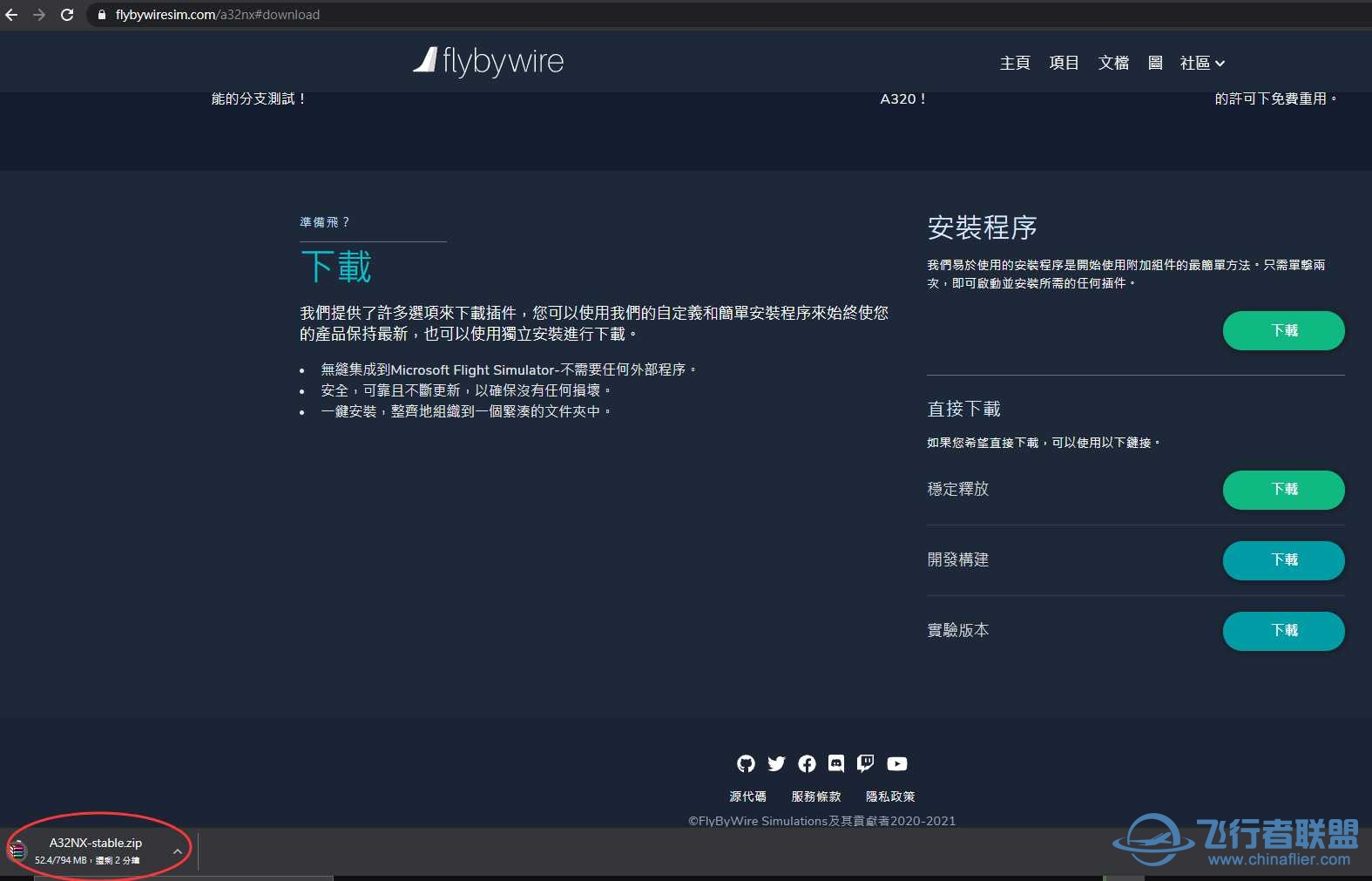Open the Twitch icon in footer
The image size is (1372, 881).
point(866,763)
